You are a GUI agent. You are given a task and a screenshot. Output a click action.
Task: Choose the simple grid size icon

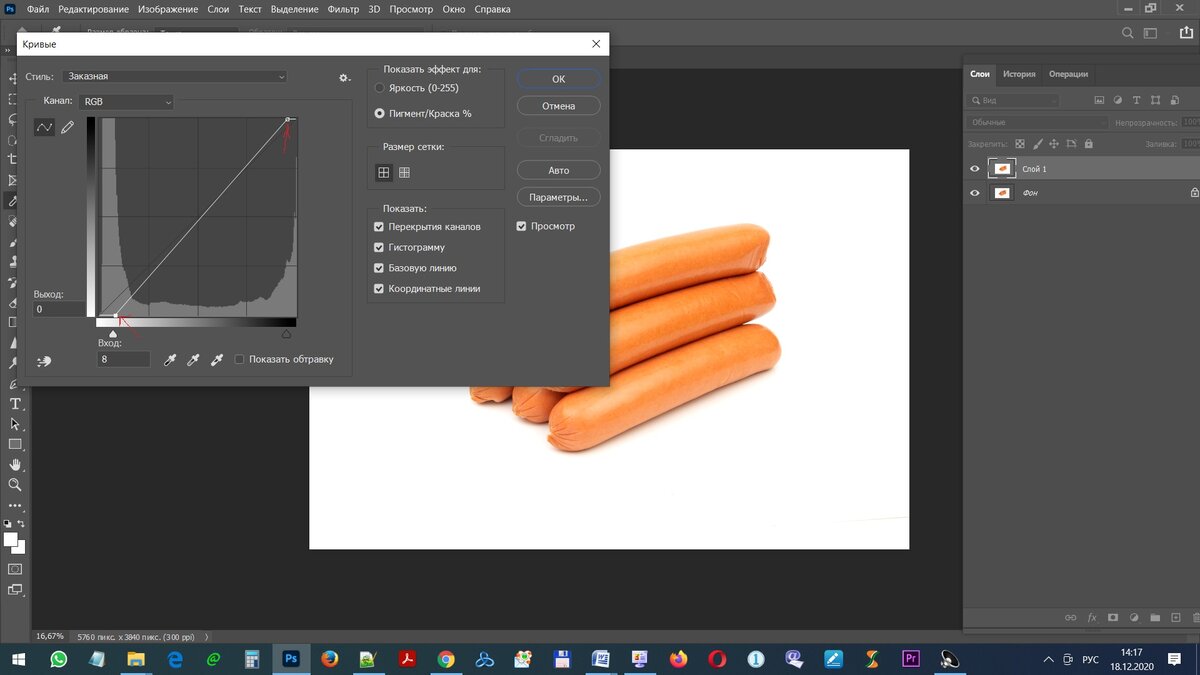coord(383,172)
